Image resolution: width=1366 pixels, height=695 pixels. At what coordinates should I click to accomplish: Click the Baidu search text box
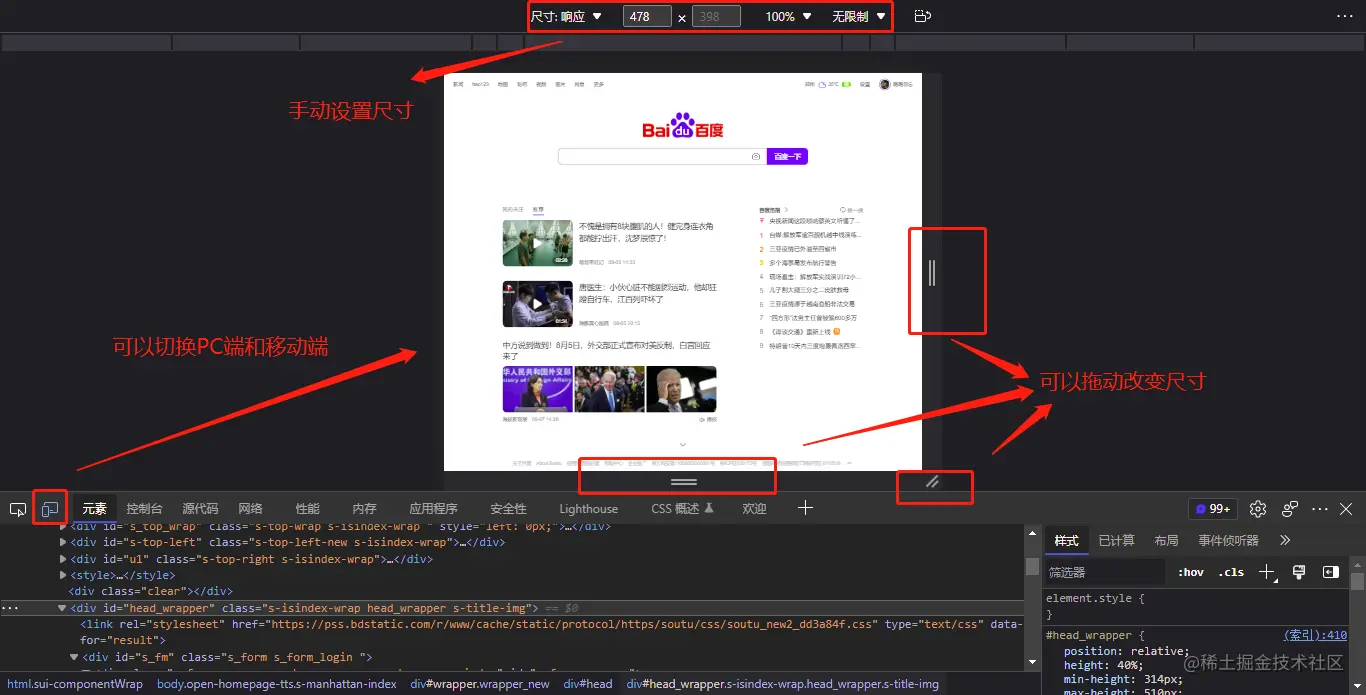[662, 156]
